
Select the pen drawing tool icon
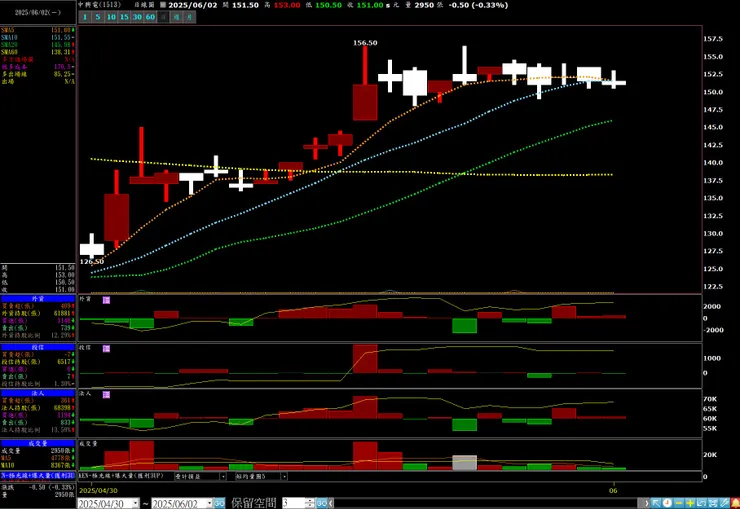[724, 503]
